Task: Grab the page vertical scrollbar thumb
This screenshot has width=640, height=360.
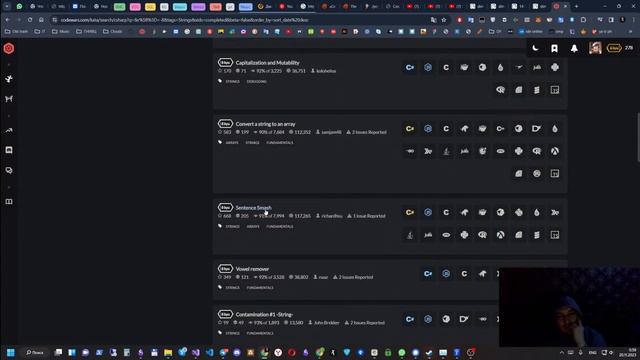Action: point(638,138)
